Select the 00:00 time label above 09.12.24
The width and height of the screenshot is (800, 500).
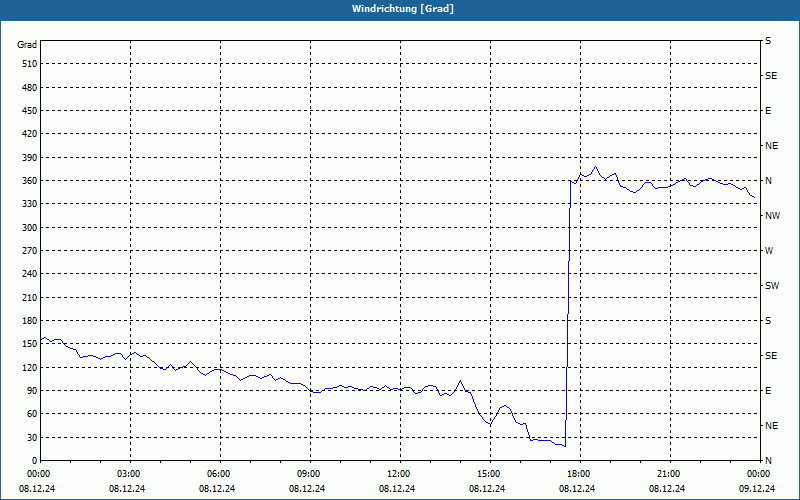pyautogui.click(x=759, y=473)
